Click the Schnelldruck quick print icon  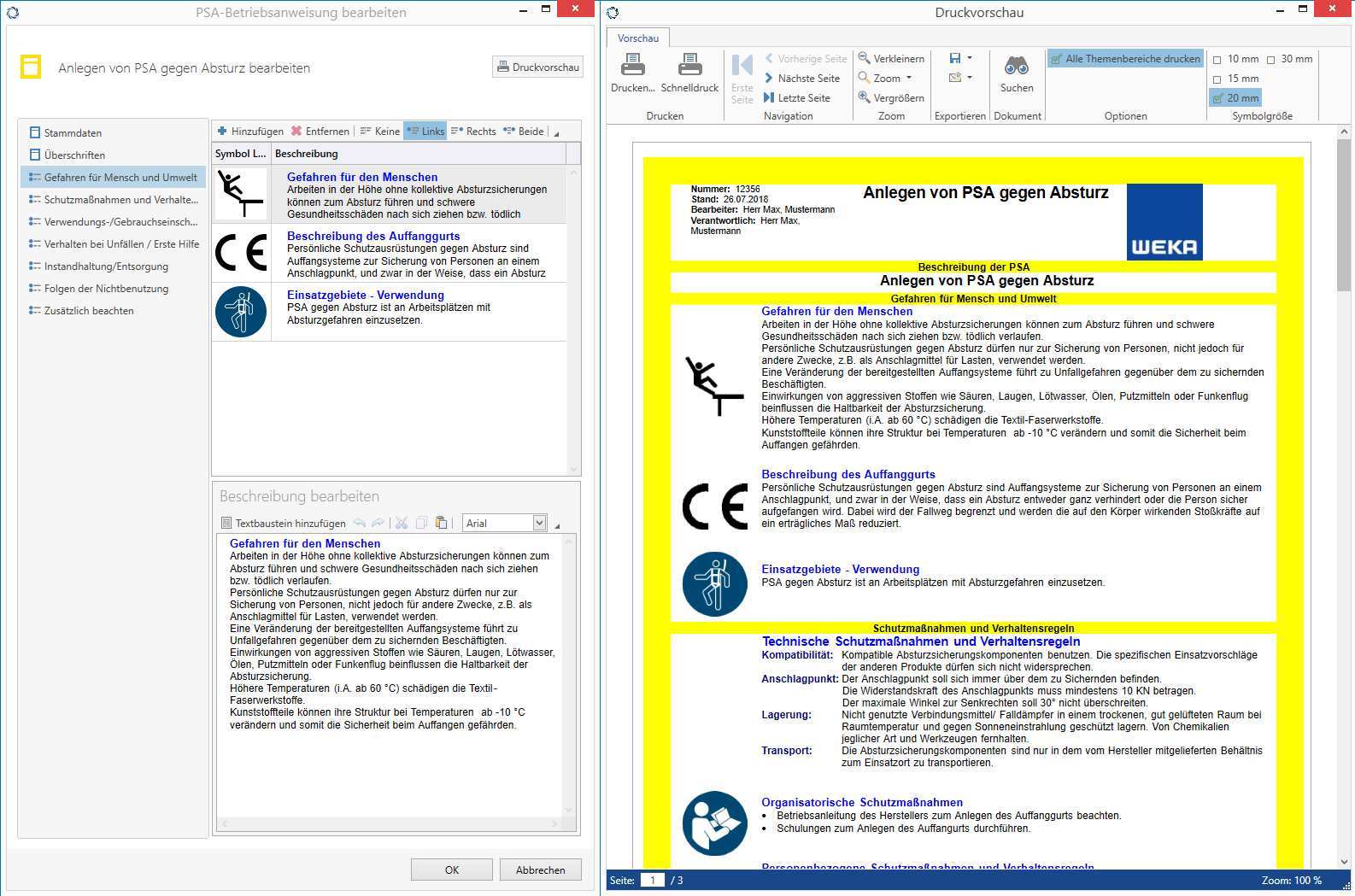pyautogui.click(x=689, y=66)
